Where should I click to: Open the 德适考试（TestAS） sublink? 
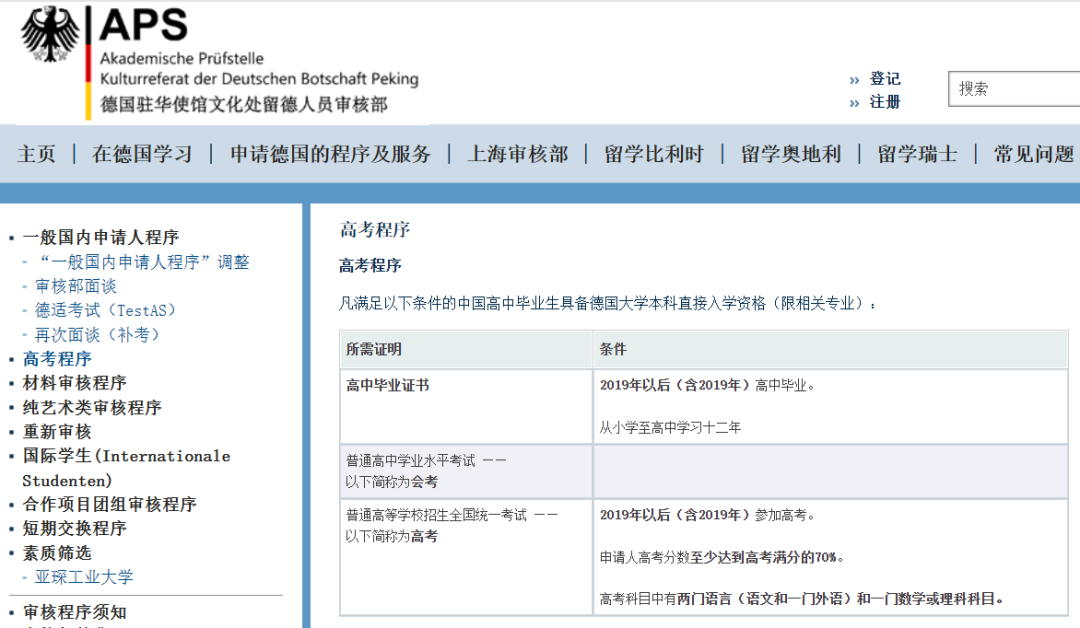click(105, 311)
